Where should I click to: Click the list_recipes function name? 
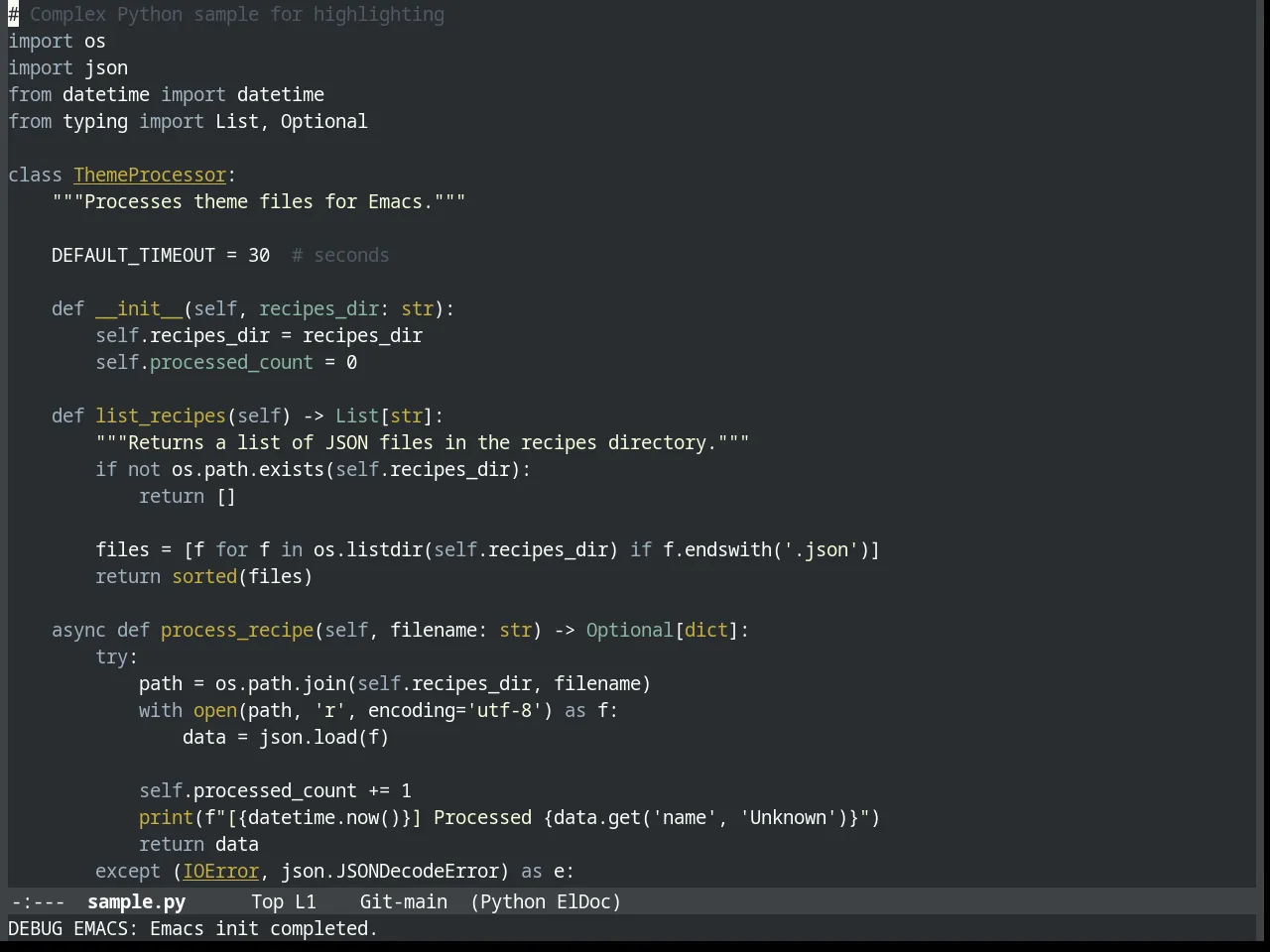point(161,416)
